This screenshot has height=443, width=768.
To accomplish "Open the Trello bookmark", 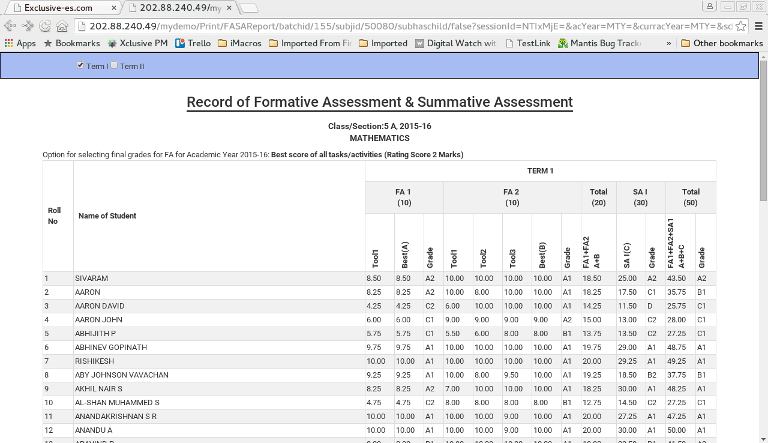I will 194,43.
